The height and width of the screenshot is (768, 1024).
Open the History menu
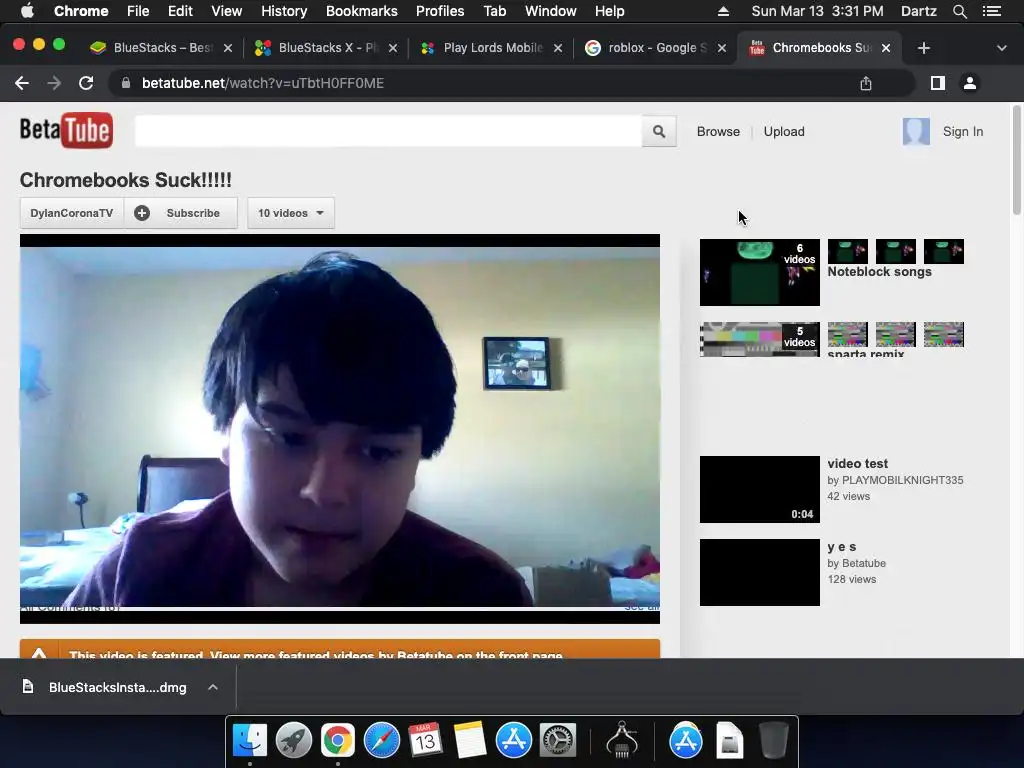(284, 11)
